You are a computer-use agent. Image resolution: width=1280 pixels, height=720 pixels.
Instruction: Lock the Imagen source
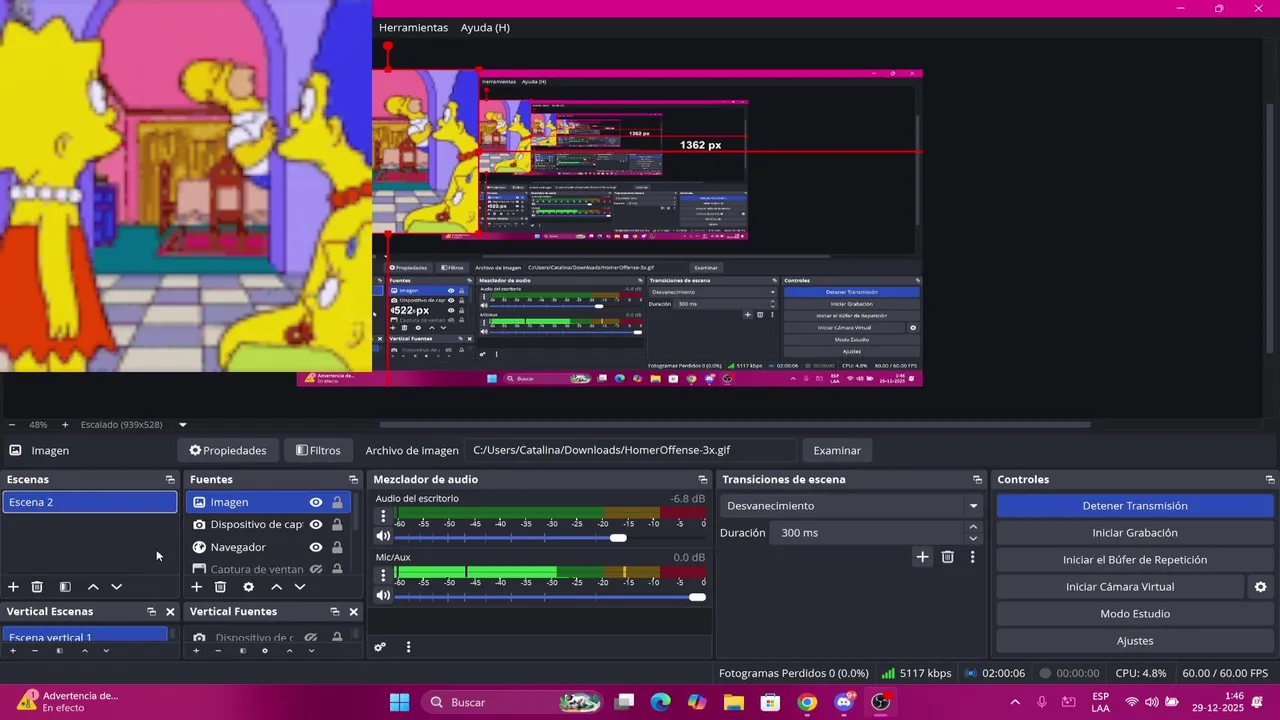point(337,503)
